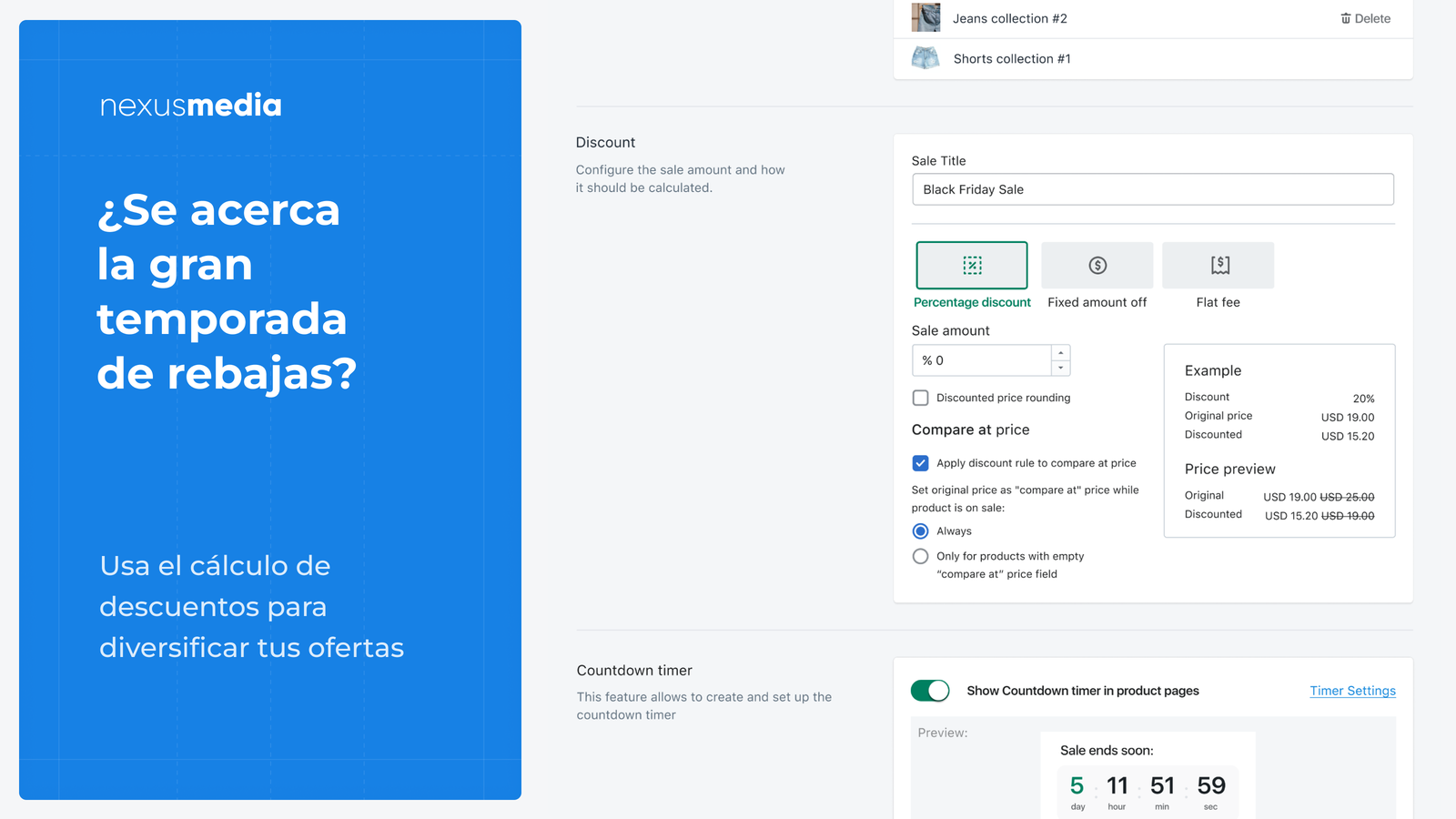Click the countdown hours value 11

1117,785
